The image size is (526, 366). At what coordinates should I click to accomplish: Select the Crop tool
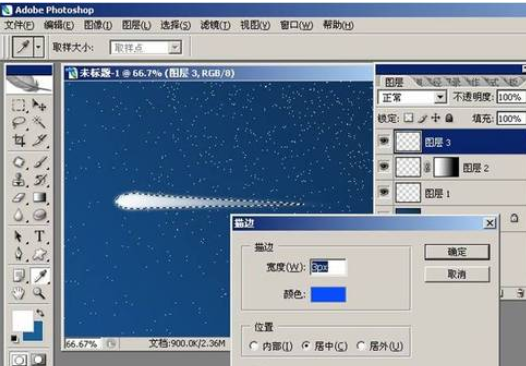coord(19,140)
